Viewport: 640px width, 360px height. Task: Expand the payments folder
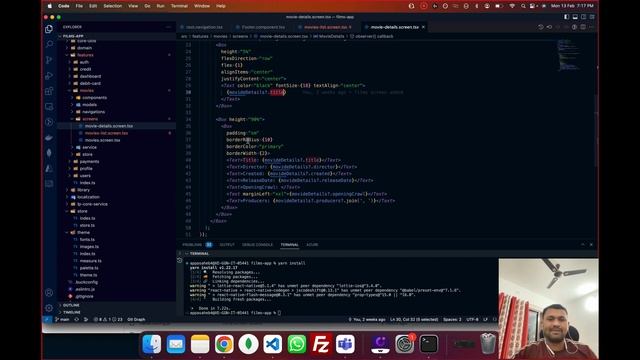point(116,162)
